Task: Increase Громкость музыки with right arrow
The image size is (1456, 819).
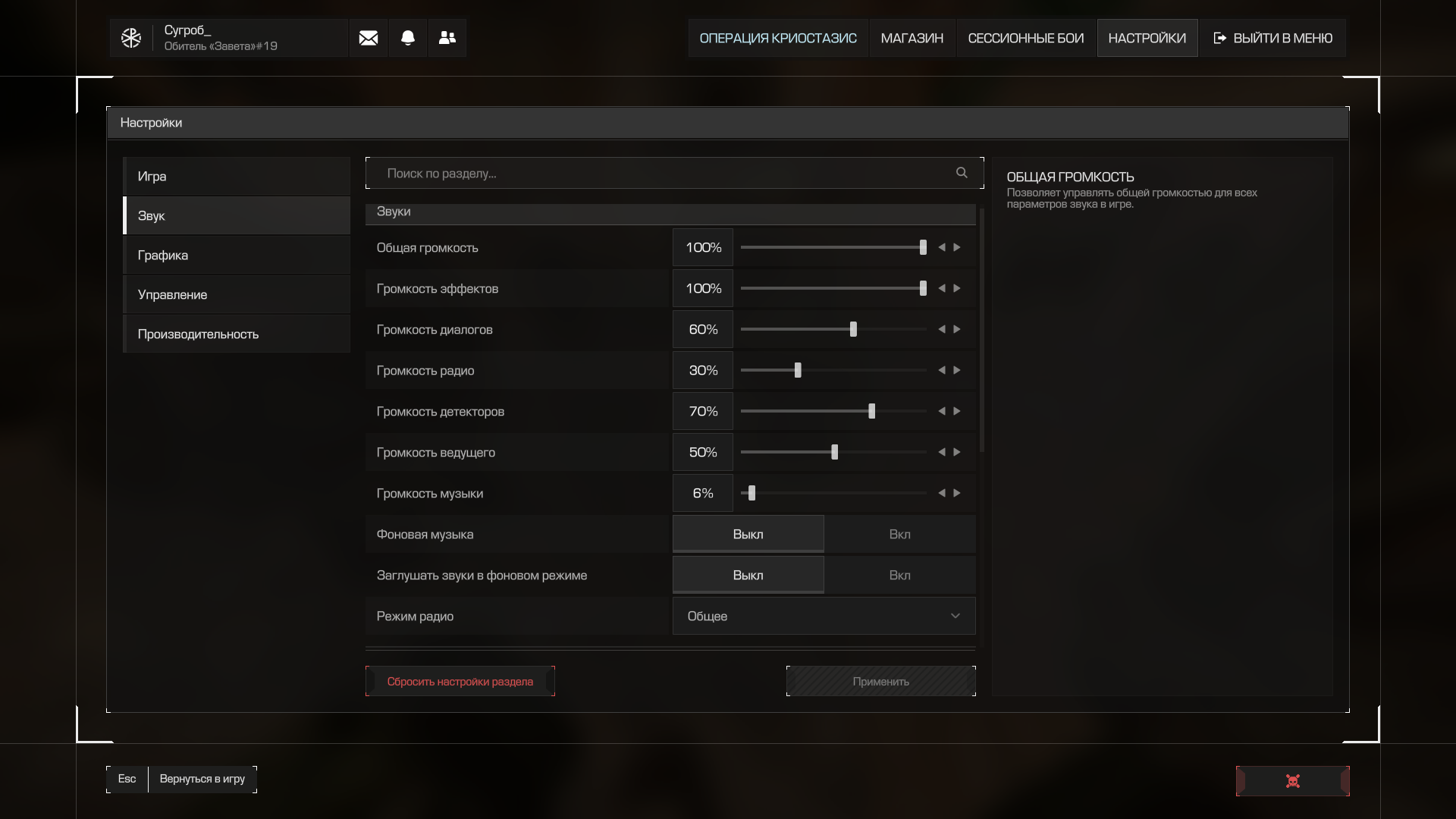Action: (957, 493)
